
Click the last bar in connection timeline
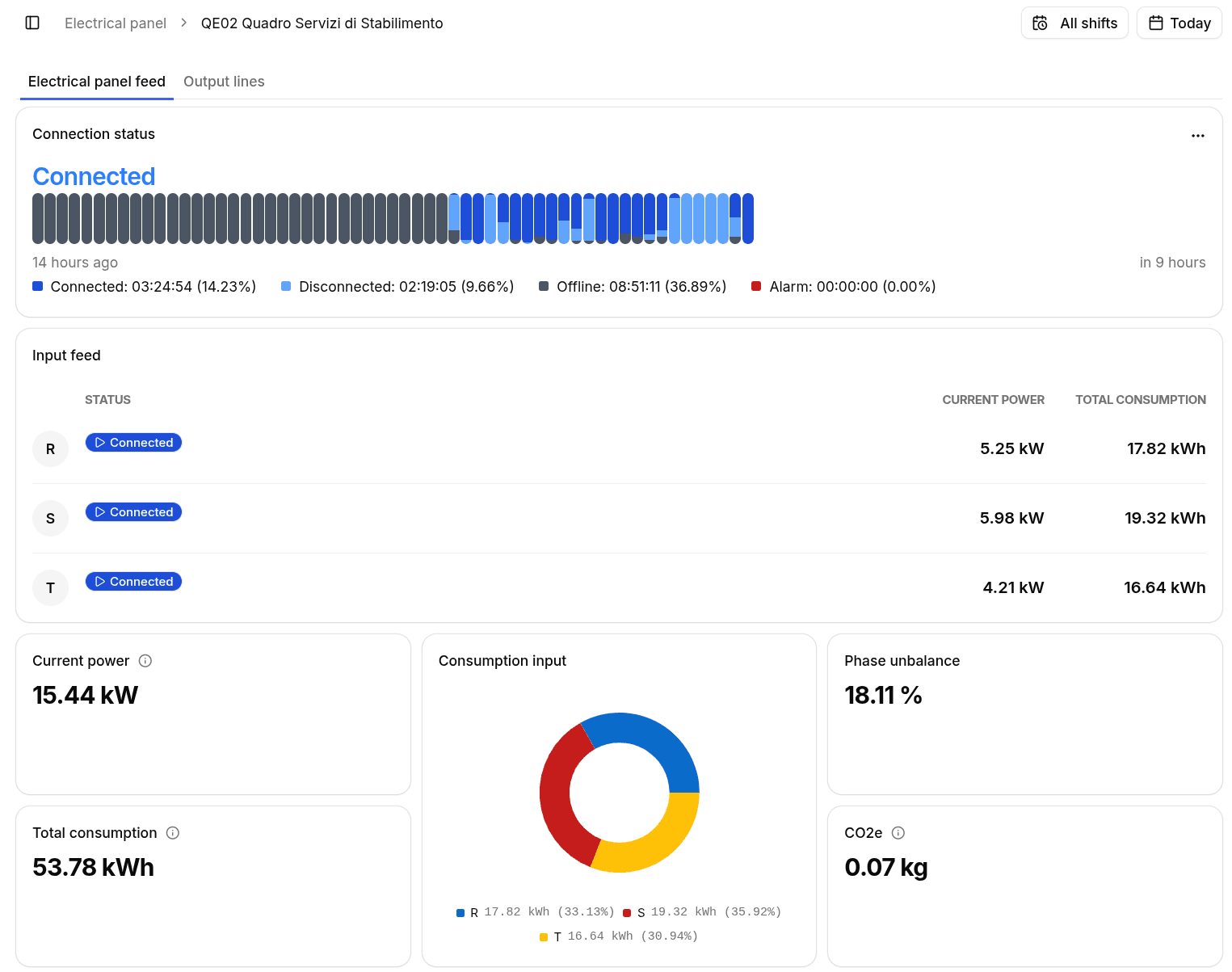[748, 218]
